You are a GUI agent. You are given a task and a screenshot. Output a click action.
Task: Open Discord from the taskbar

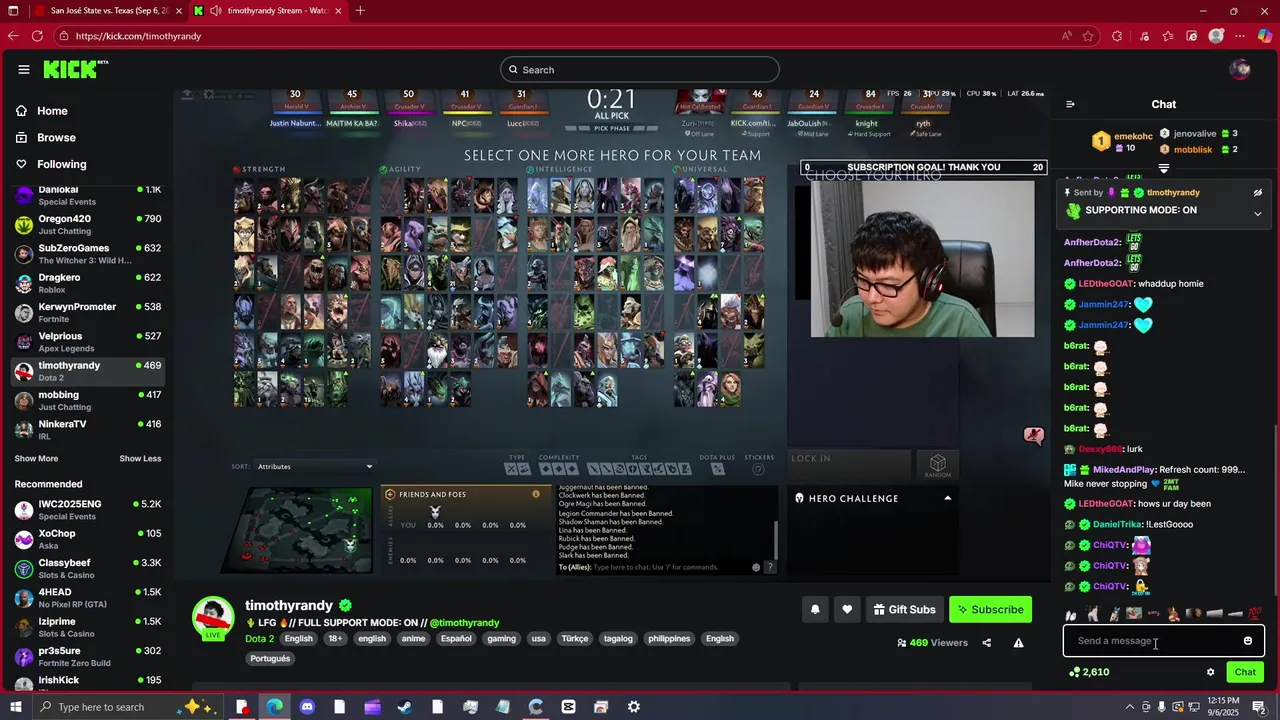point(307,707)
